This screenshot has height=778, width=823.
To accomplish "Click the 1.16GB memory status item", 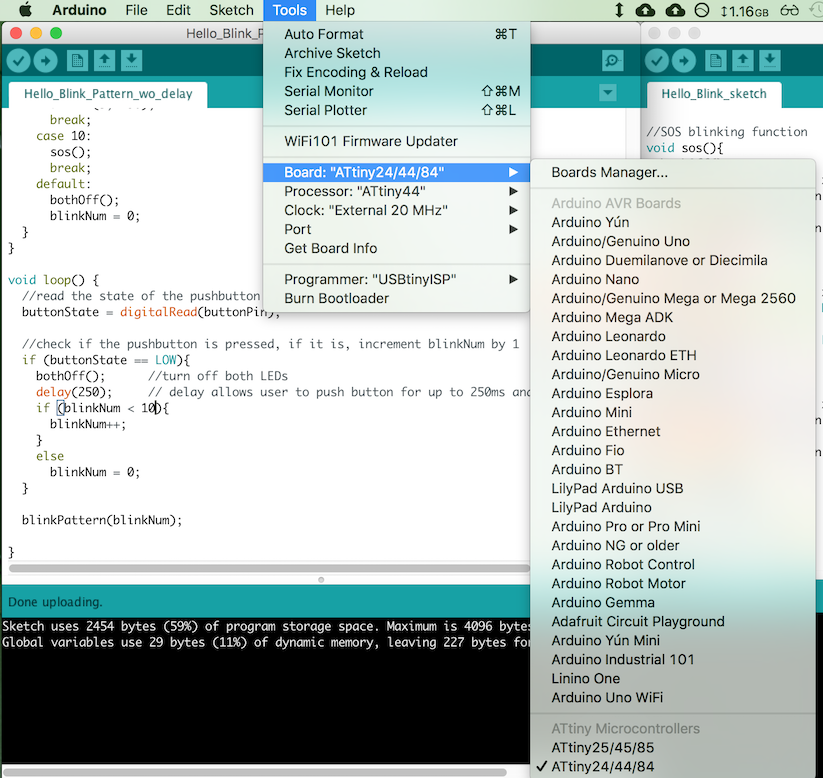I will (744, 11).
